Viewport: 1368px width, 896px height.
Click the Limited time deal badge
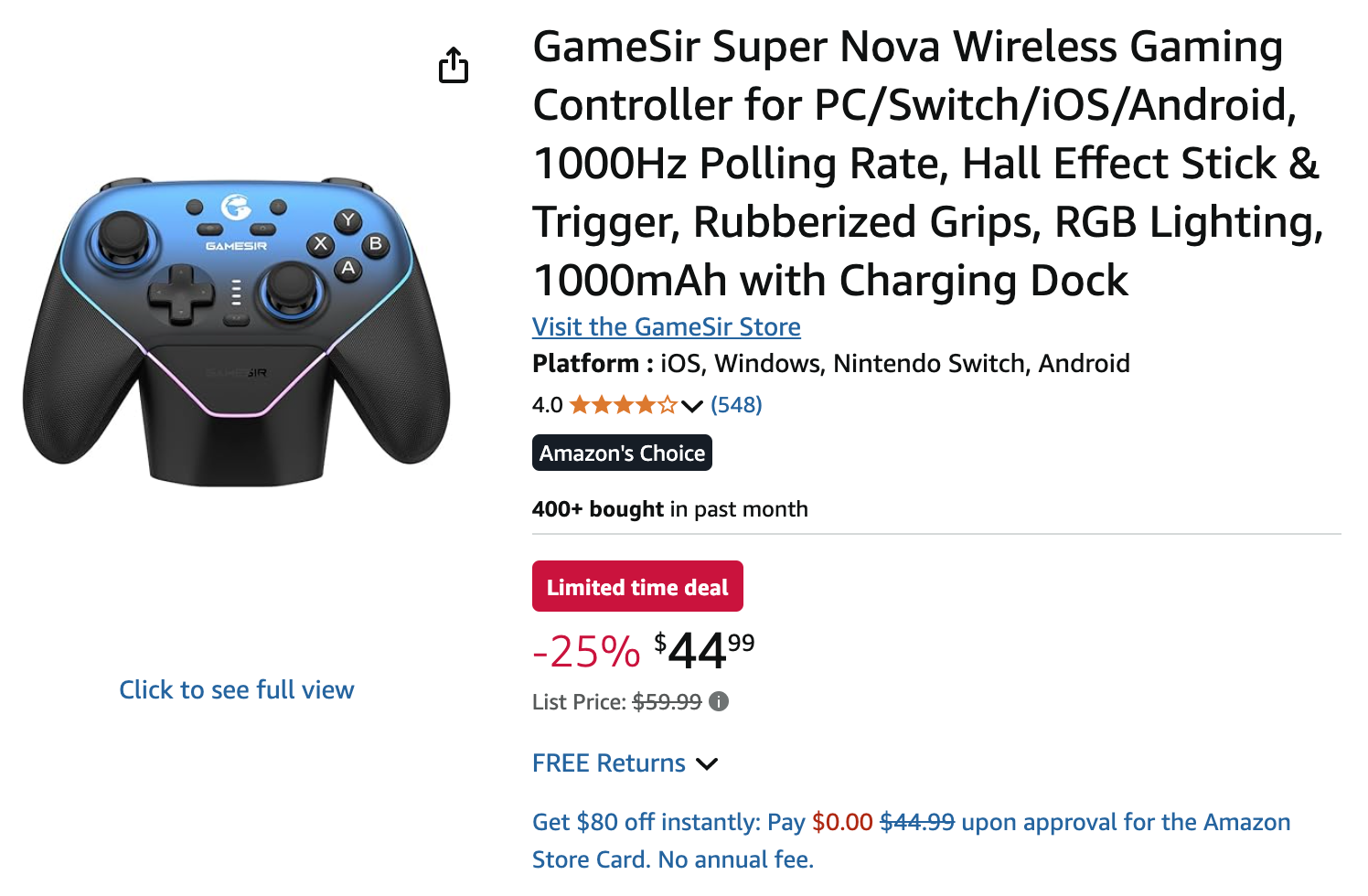(637, 586)
